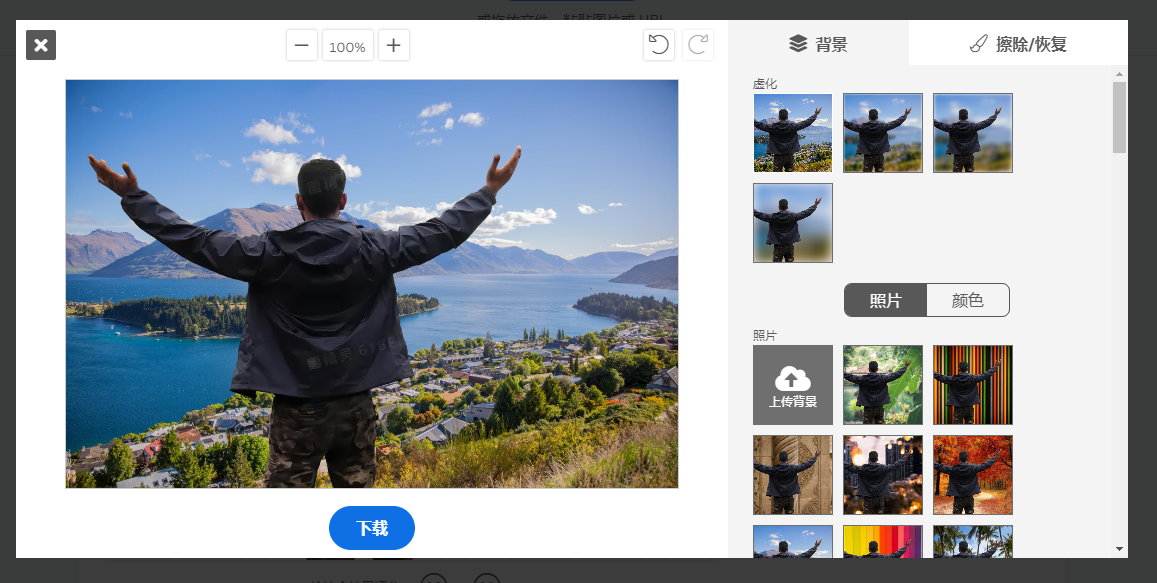
Task: Close the editor with the X icon
Action: pyautogui.click(x=41, y=45)
